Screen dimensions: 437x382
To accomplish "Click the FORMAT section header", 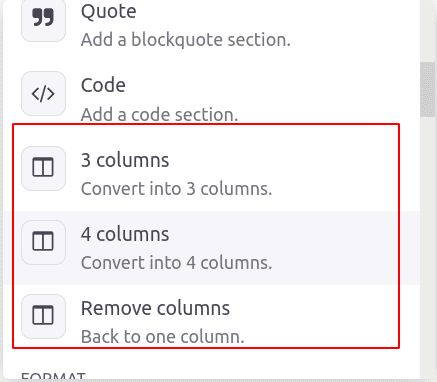I will click(x=53, y=377).
